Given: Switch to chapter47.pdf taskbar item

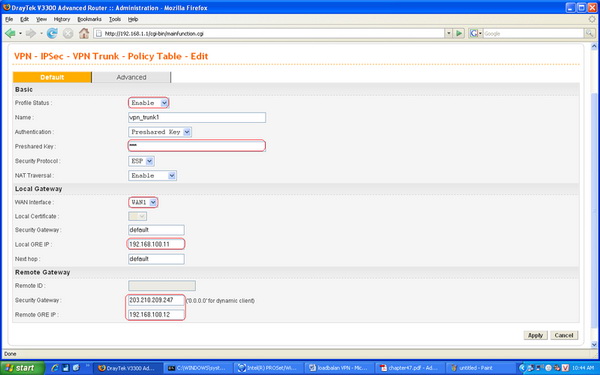Looking at the screenshot, I should [410, 368].
